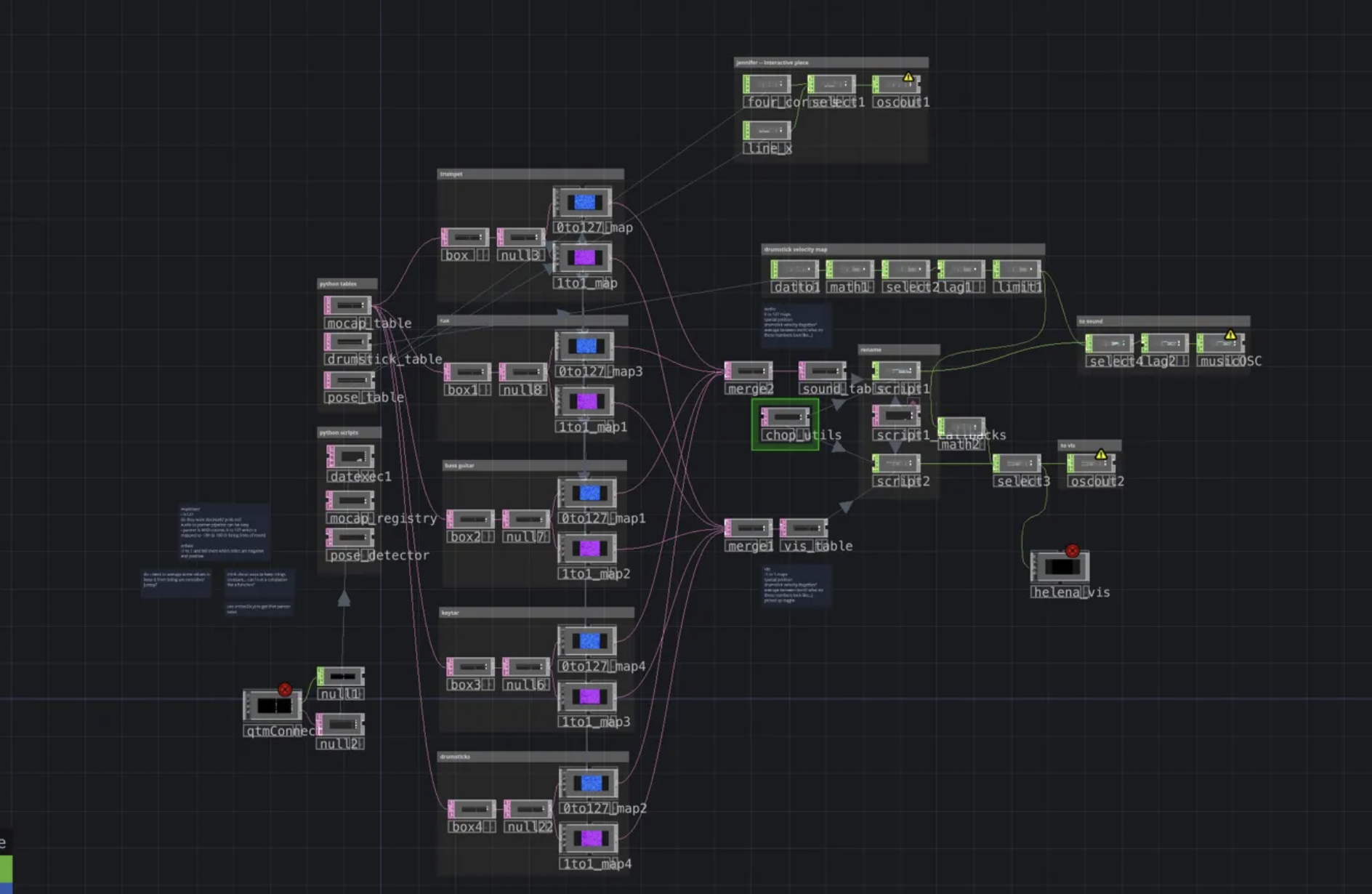Select the box2 node
Screen dimensions: 1372x894
[x=470, y=519]
